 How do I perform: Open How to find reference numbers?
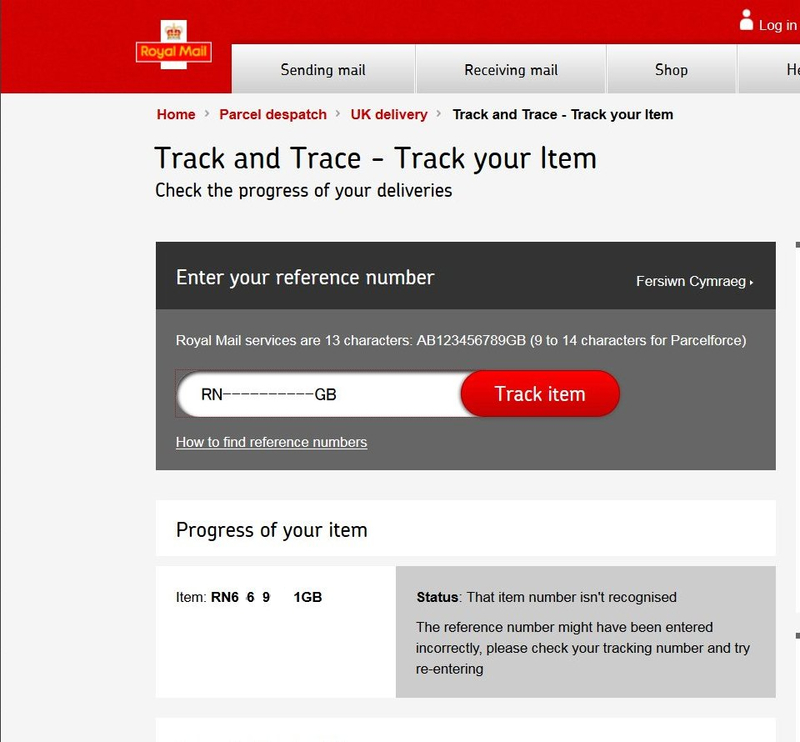[271, 442]
